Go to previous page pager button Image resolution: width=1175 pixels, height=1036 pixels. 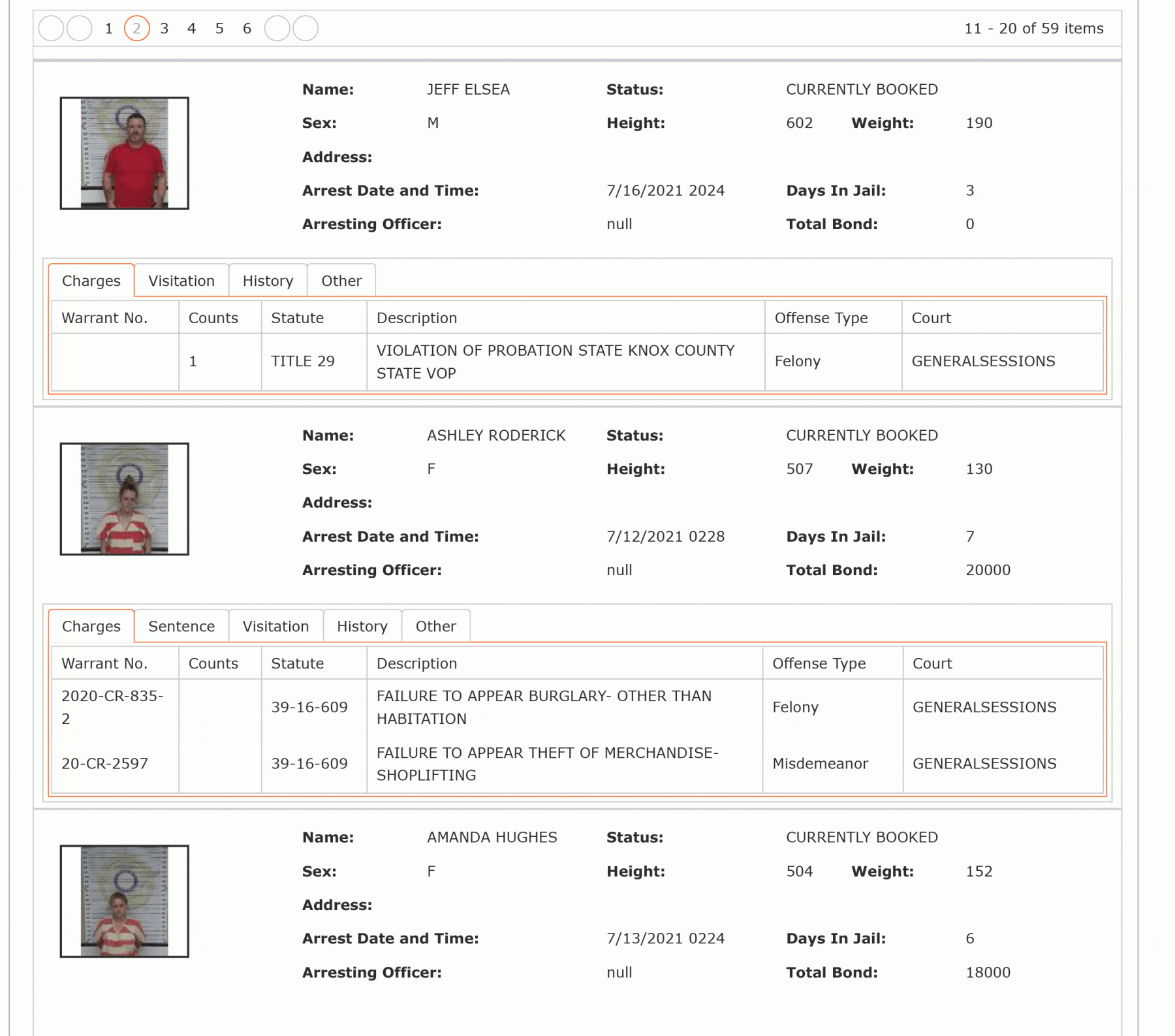click(x=80, y=29)
